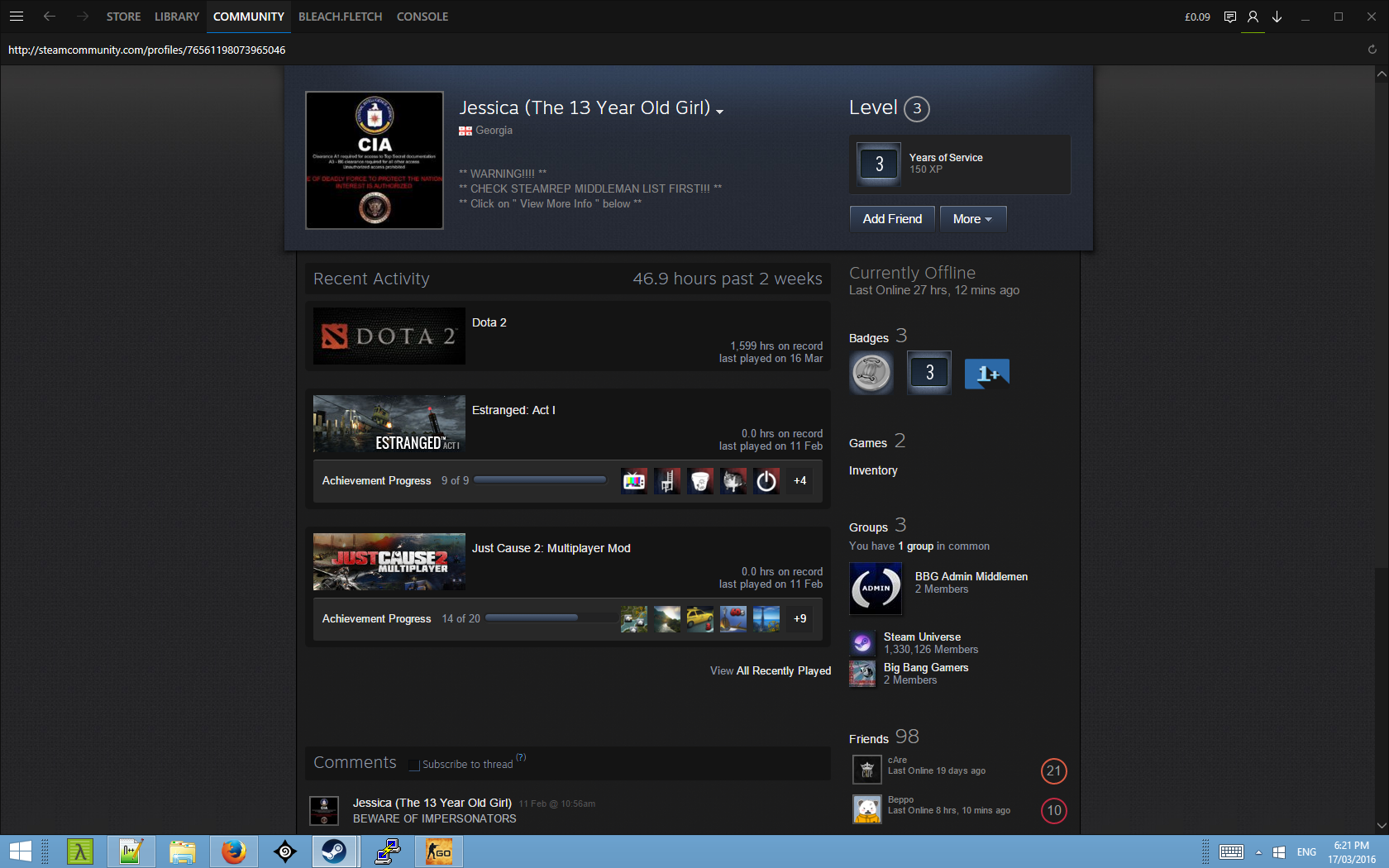This screenshot has width=1389, height=868.
Task: Switch to the COMMUNITY tab
Action: pyautogui.click(x=249, y=17)
